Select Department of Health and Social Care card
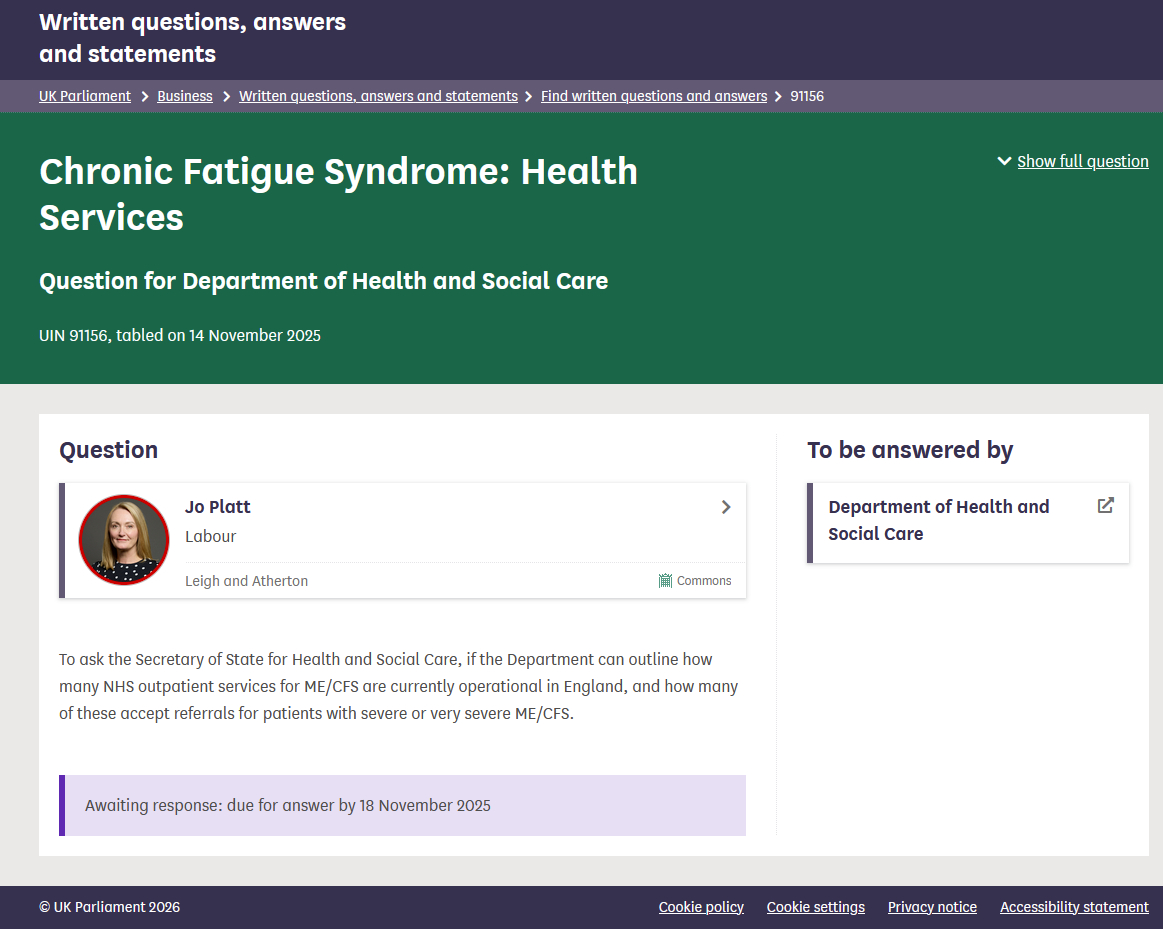Image resolution: width=1163 pixels, height=929 pixels. [x=938, y=520]
